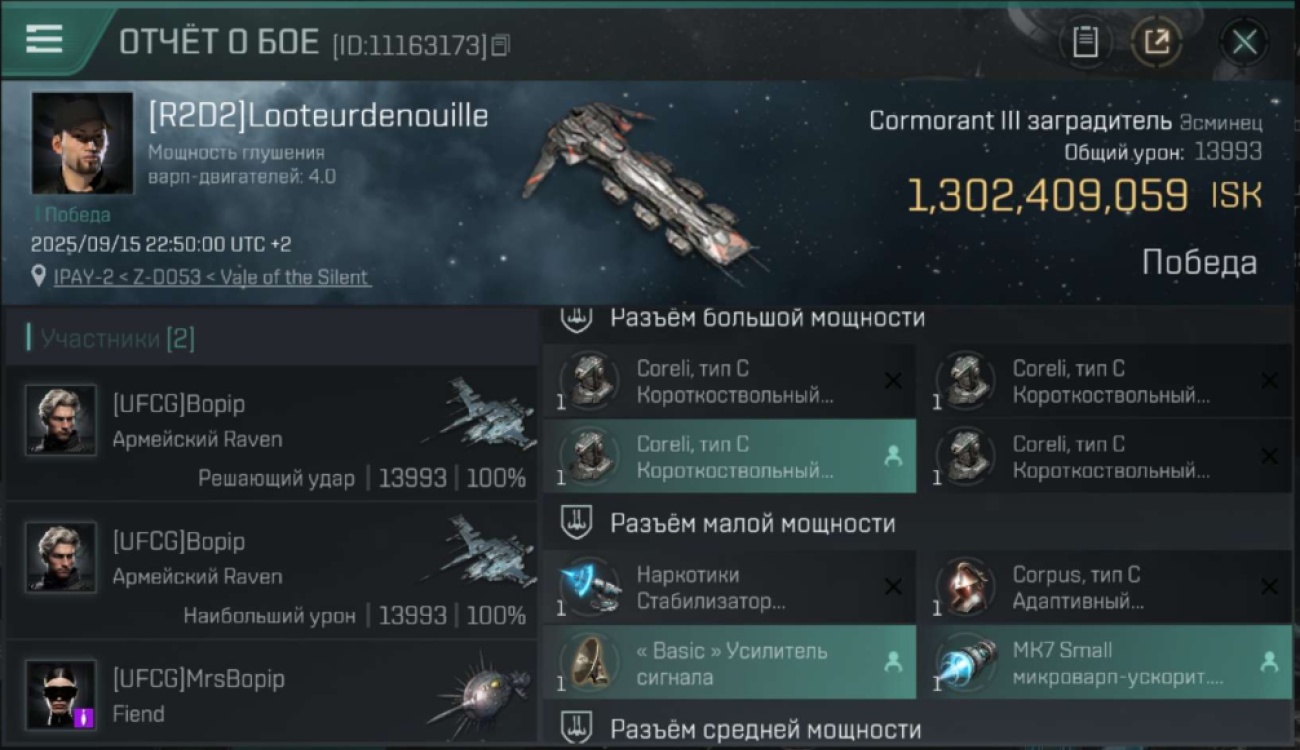1300x750 pixels.
Task: Click the share report export icon
Action: click(x=1156, y=42)
